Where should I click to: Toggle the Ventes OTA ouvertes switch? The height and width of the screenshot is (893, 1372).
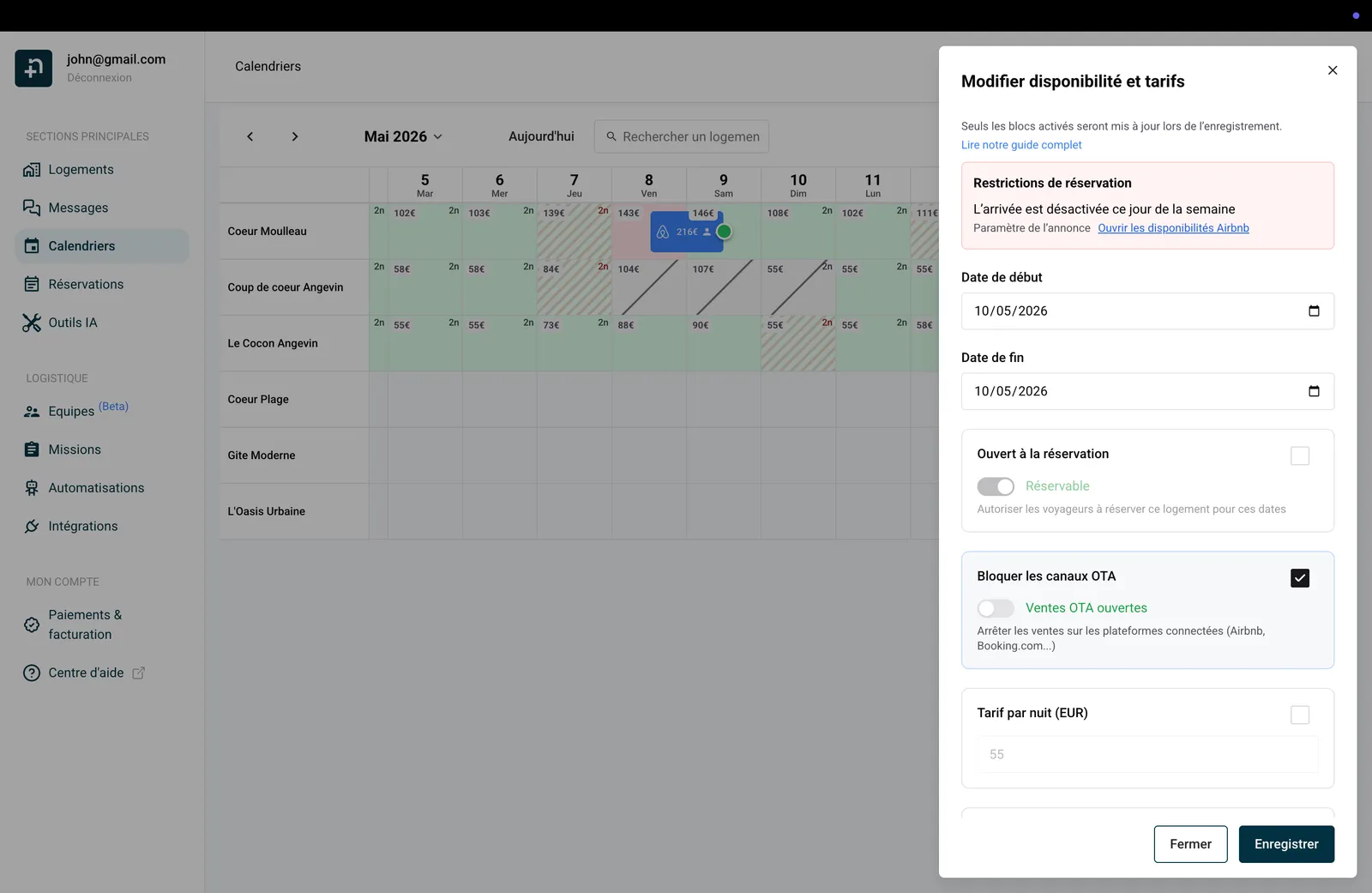pos(996,608)
